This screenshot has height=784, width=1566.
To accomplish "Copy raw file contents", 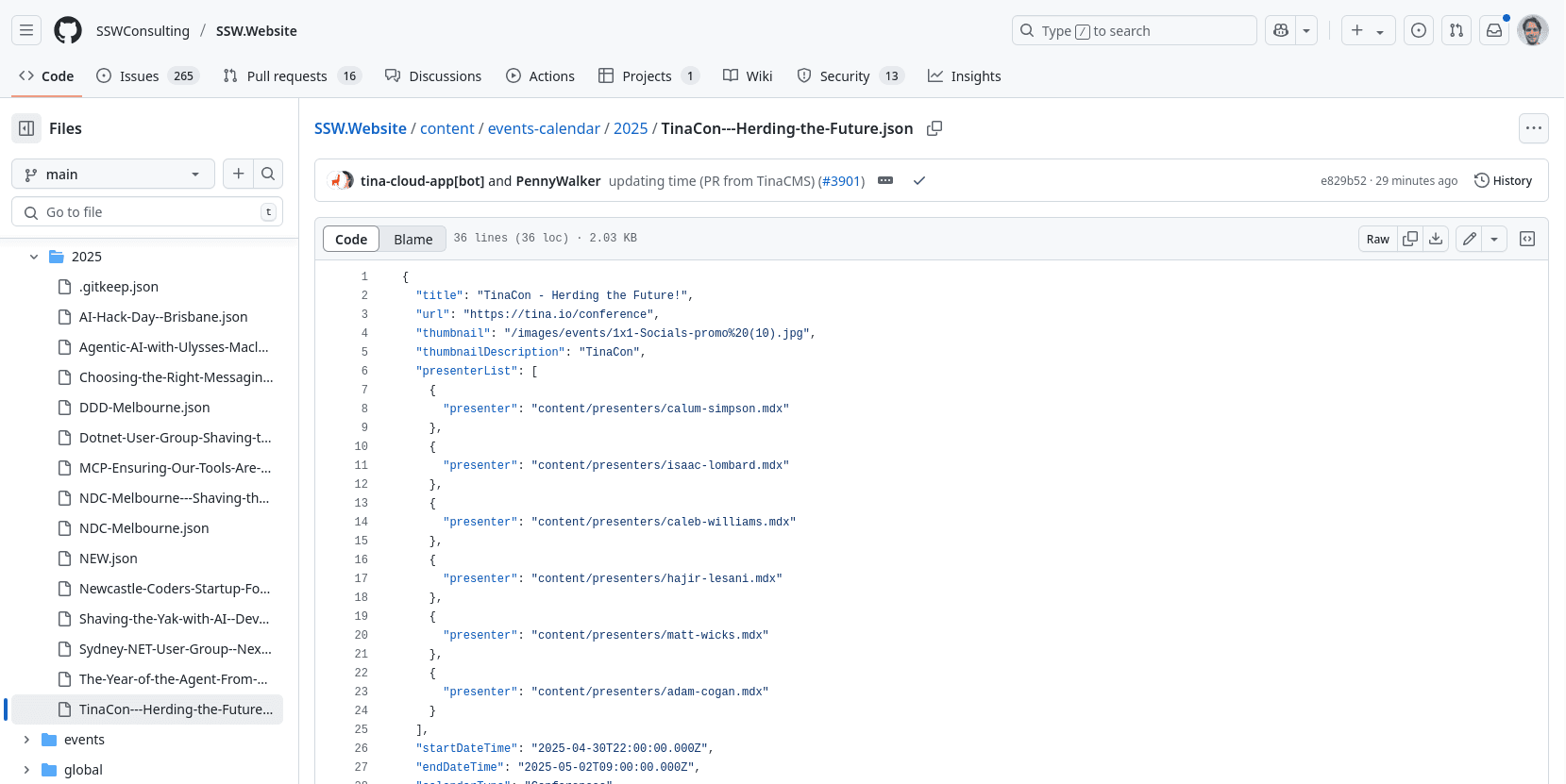I will 1410,239.
